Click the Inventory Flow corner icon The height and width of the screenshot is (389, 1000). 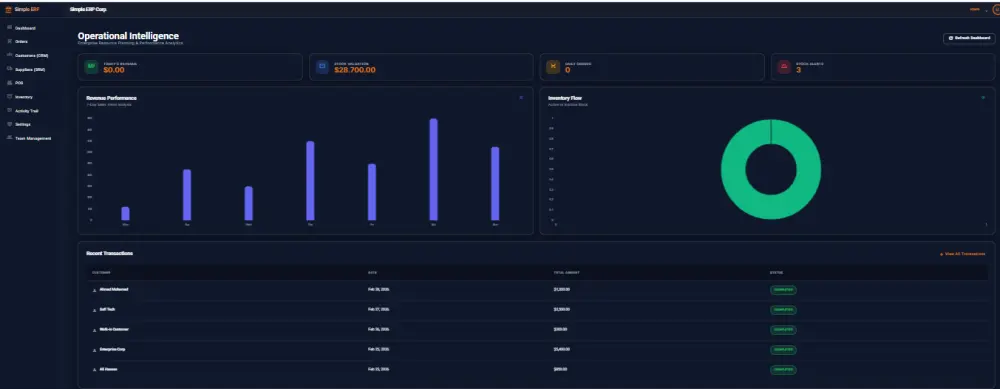click(983, 98)
